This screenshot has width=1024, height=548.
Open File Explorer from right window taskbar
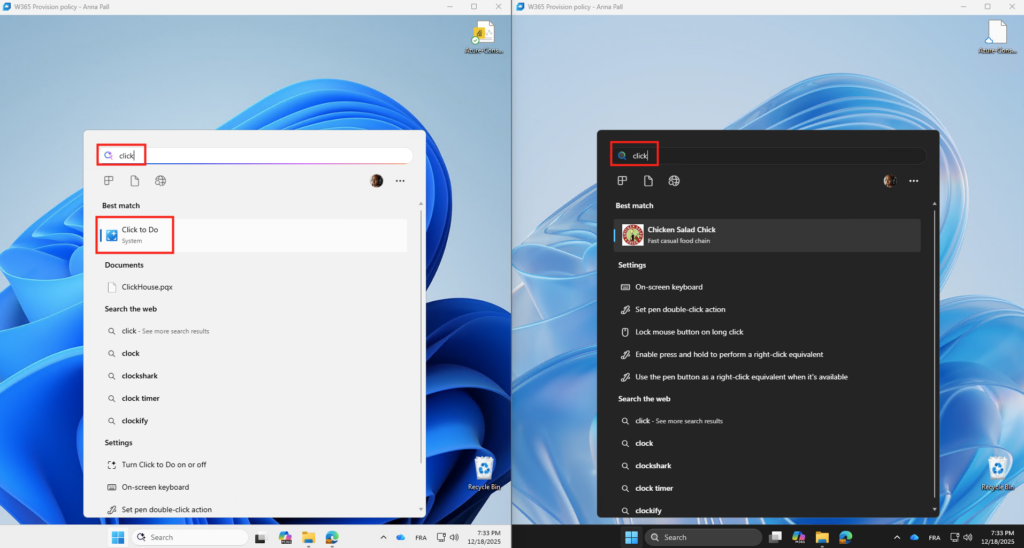pos(821,537)
